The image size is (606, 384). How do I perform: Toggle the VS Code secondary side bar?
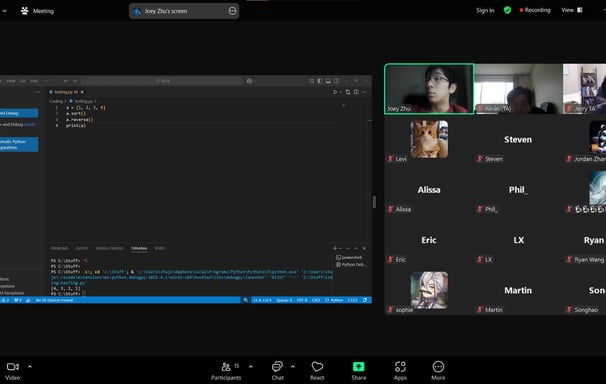pos(337,81)
